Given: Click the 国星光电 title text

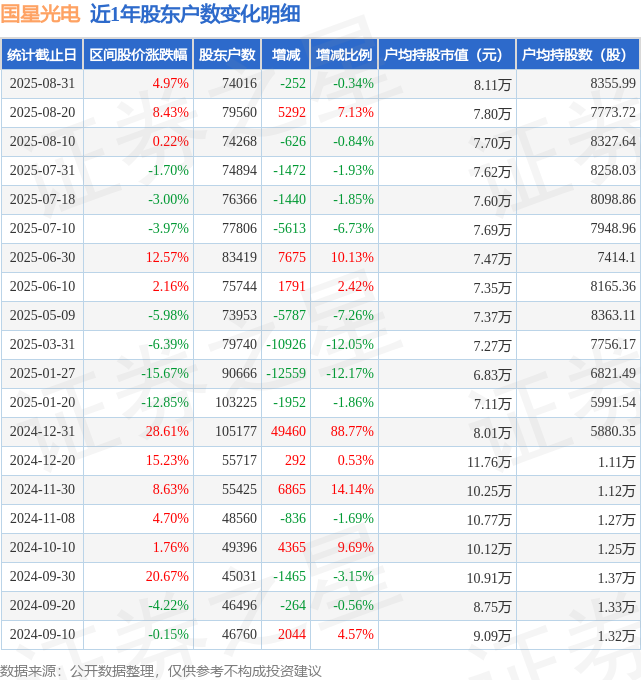Looking at the screenshot, I should [40, 14].
